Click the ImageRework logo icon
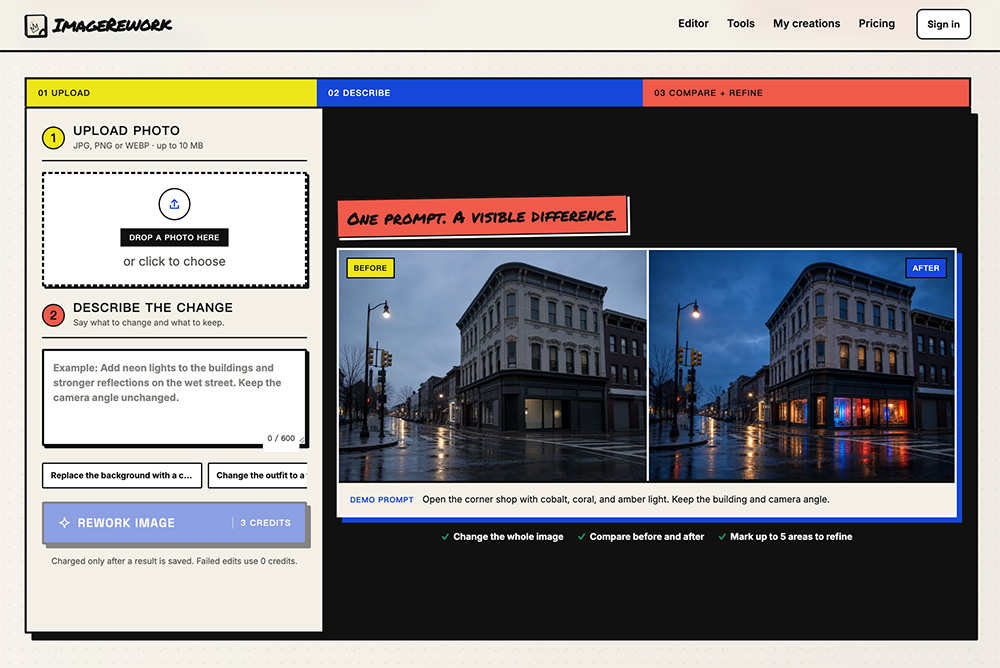This screenshot has height=668, width=1000. click(36, 26)
